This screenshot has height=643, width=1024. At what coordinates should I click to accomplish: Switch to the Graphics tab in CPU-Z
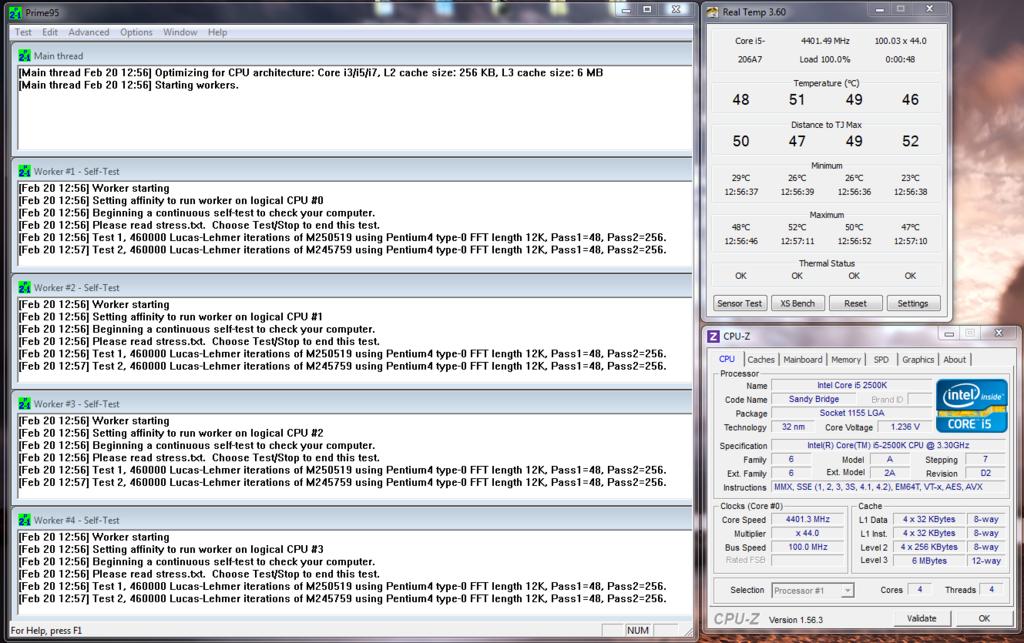pos(918,360)
